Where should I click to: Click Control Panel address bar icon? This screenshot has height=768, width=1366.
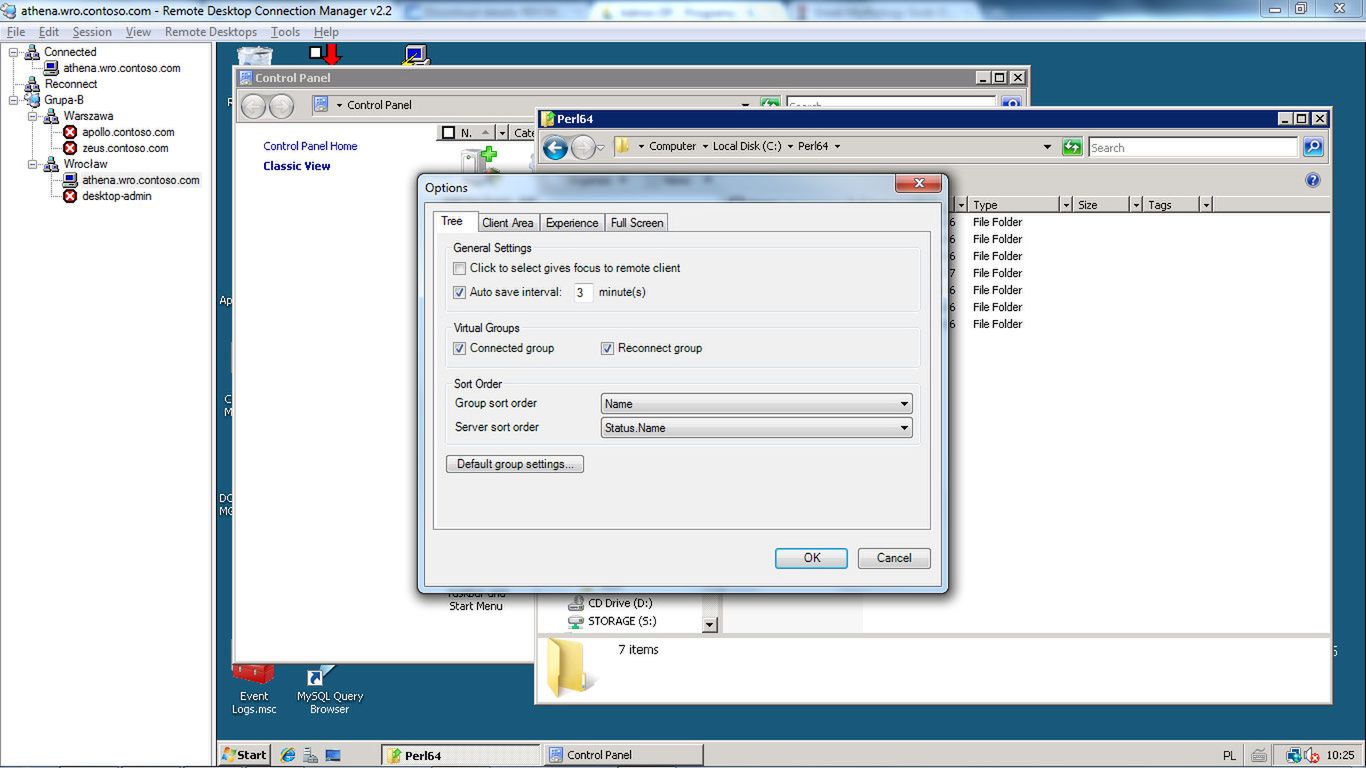click(x=321, y=104)
